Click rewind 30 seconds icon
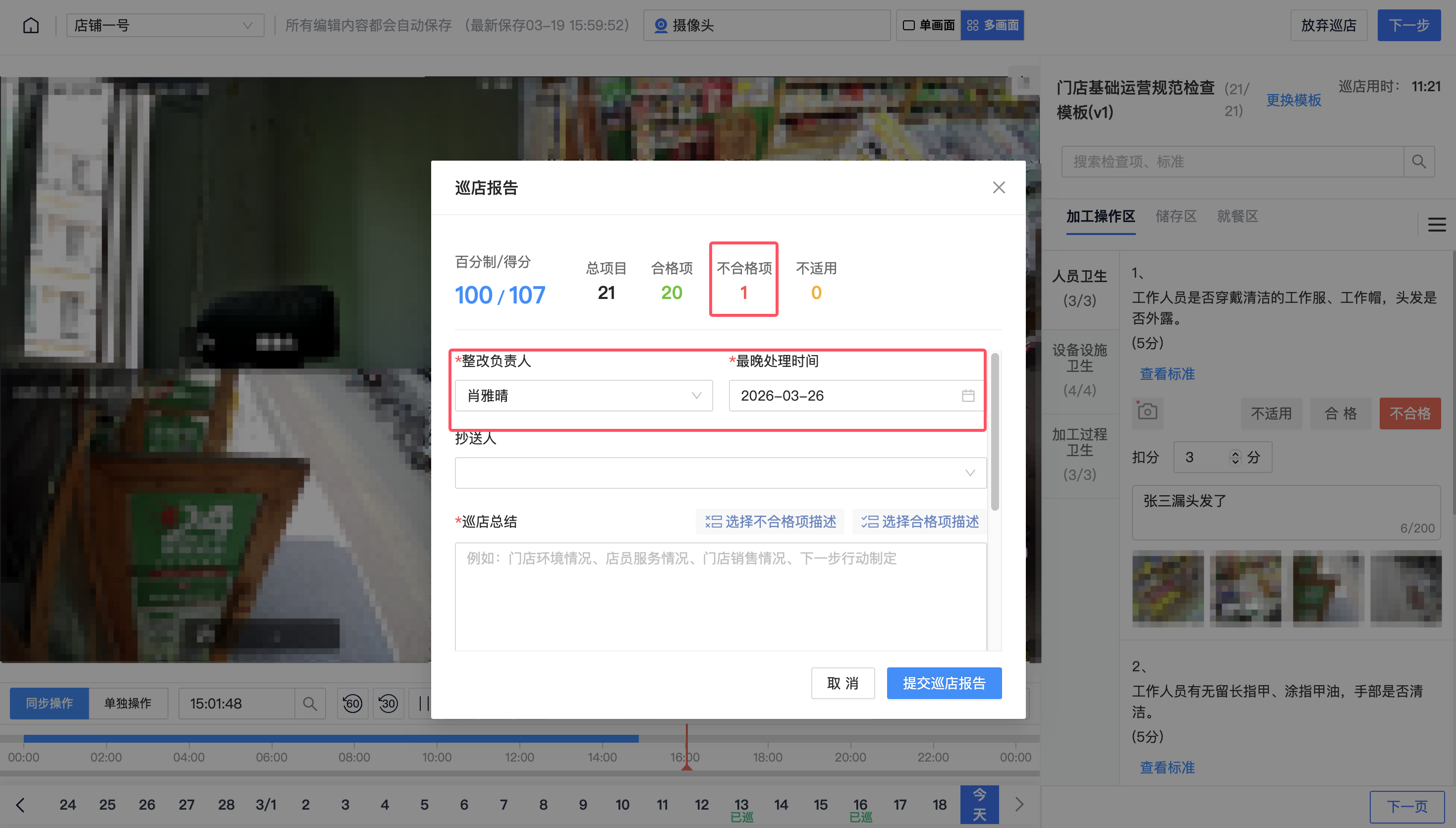This screenshot has width=1456, height=828. tap(388, 704)
